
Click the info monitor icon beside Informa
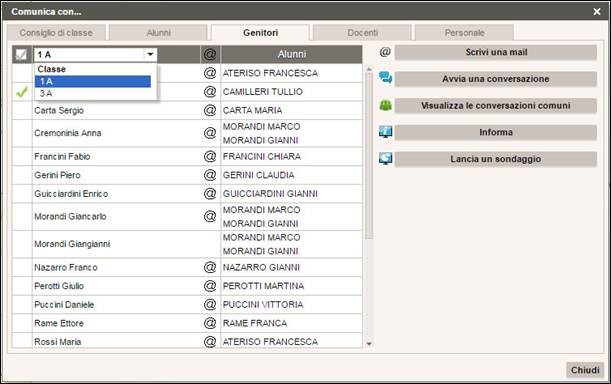[385, 132]
